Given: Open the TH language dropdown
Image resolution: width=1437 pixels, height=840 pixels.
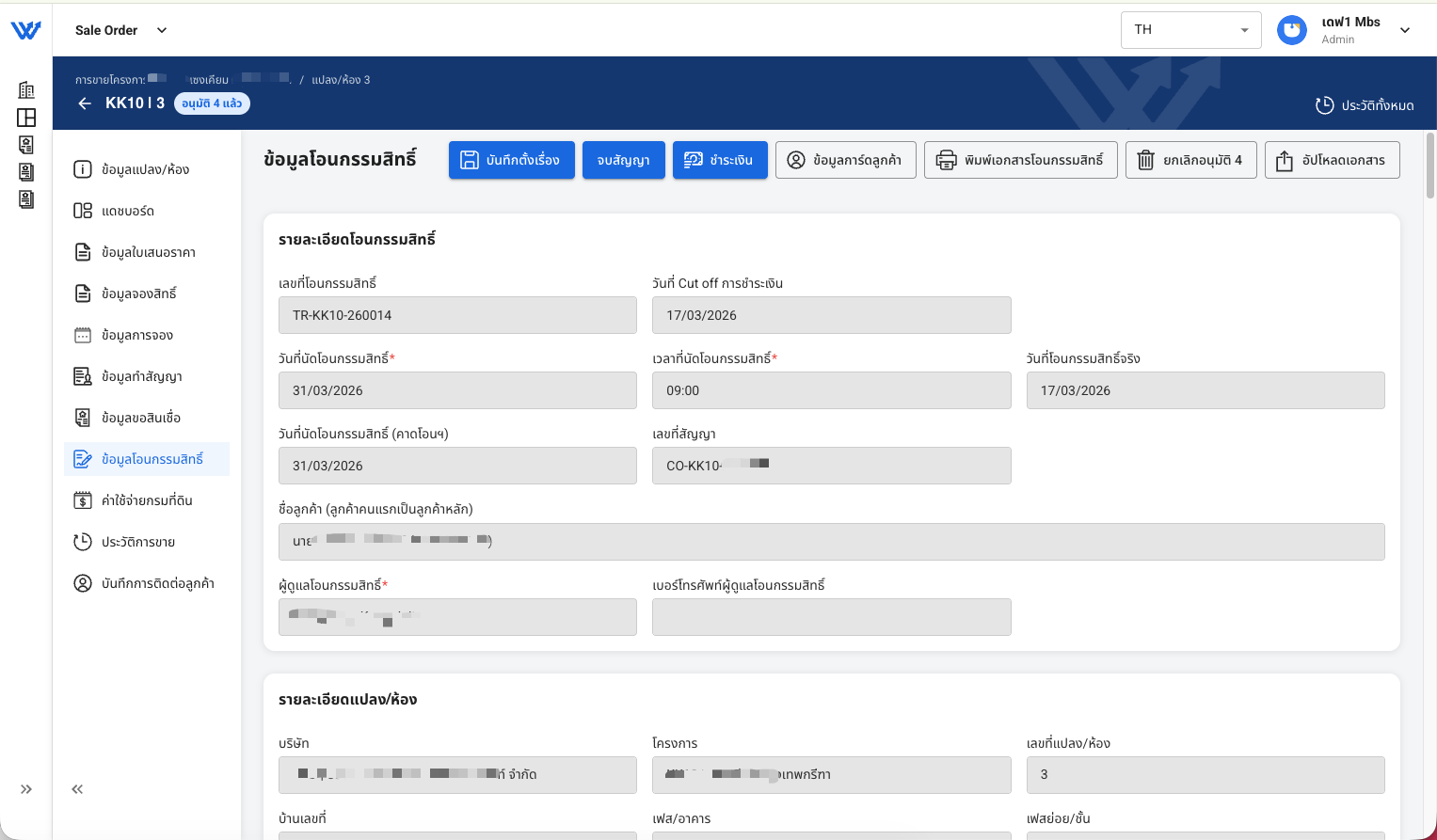Looking at the screenshot, I should pos(1190,29).
